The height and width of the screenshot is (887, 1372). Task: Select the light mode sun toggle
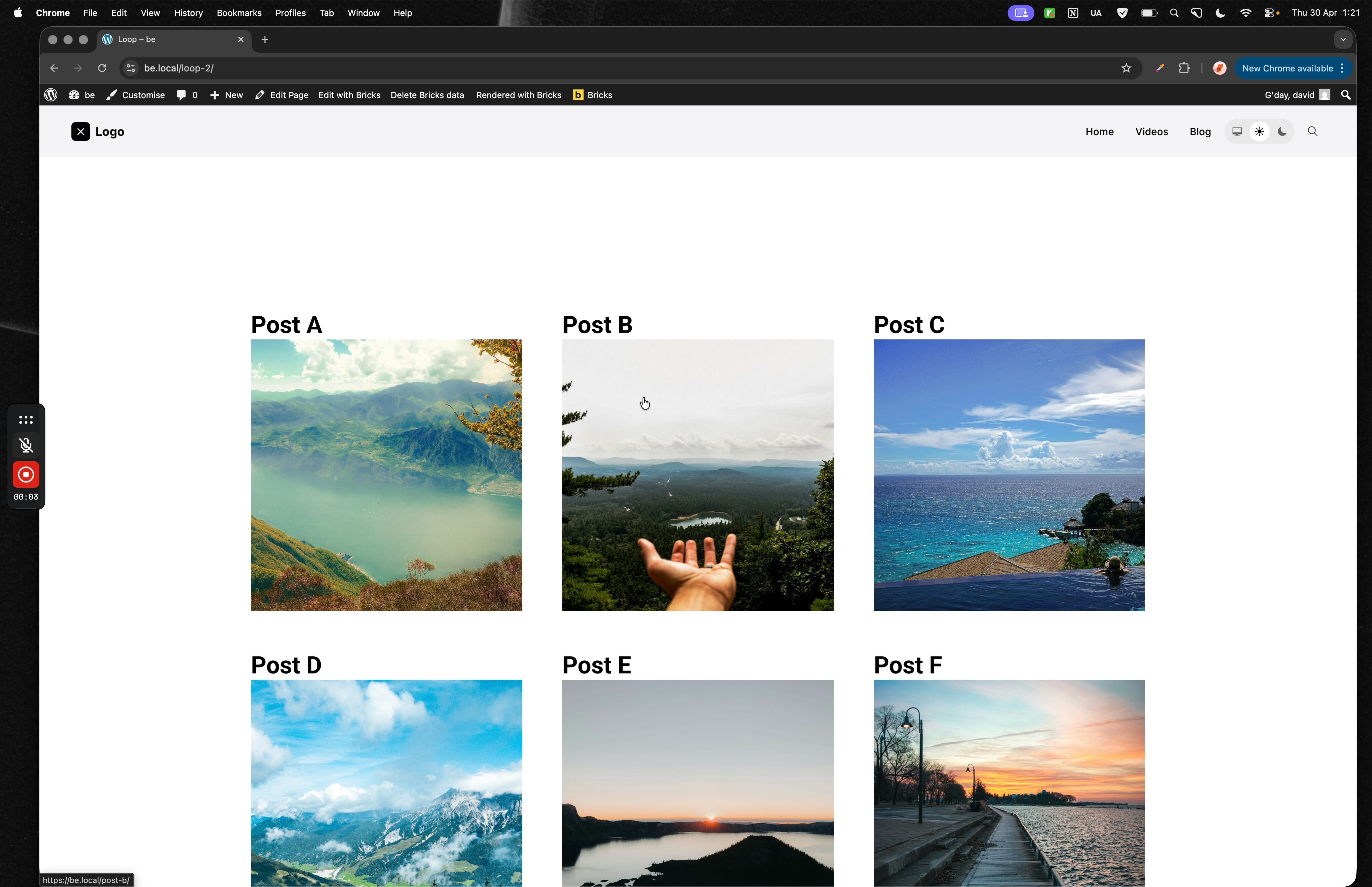(1260, 132)
